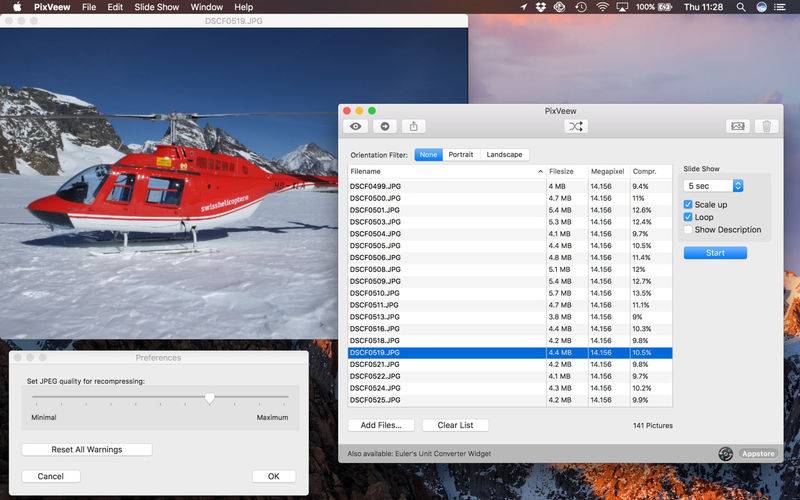Select the highlighted row DSCF0519.JPG
Viewport: 800px width, 500px height.
pyautogui.click(x=510, y=353)
